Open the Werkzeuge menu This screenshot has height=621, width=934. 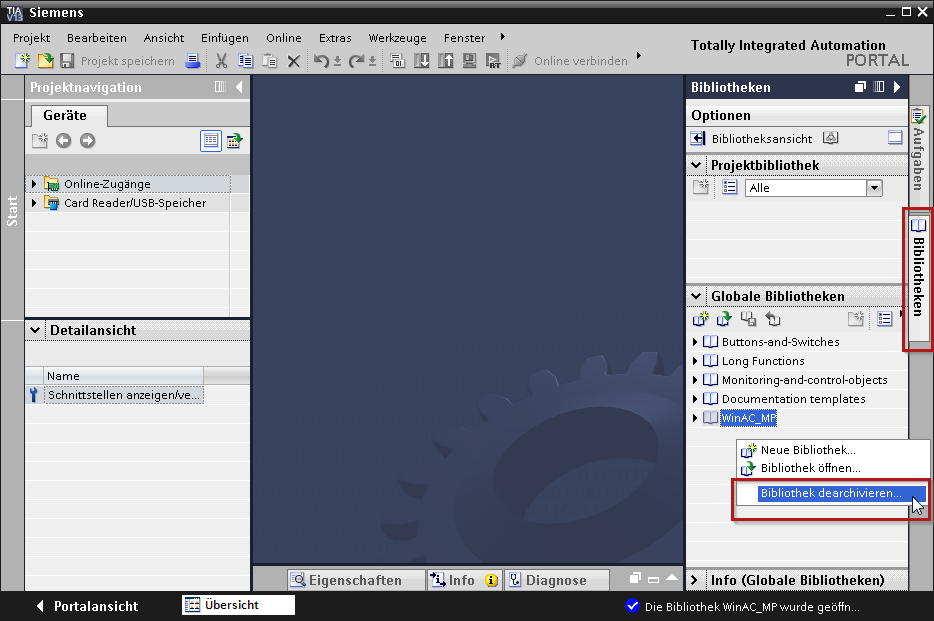click(397, 38)
